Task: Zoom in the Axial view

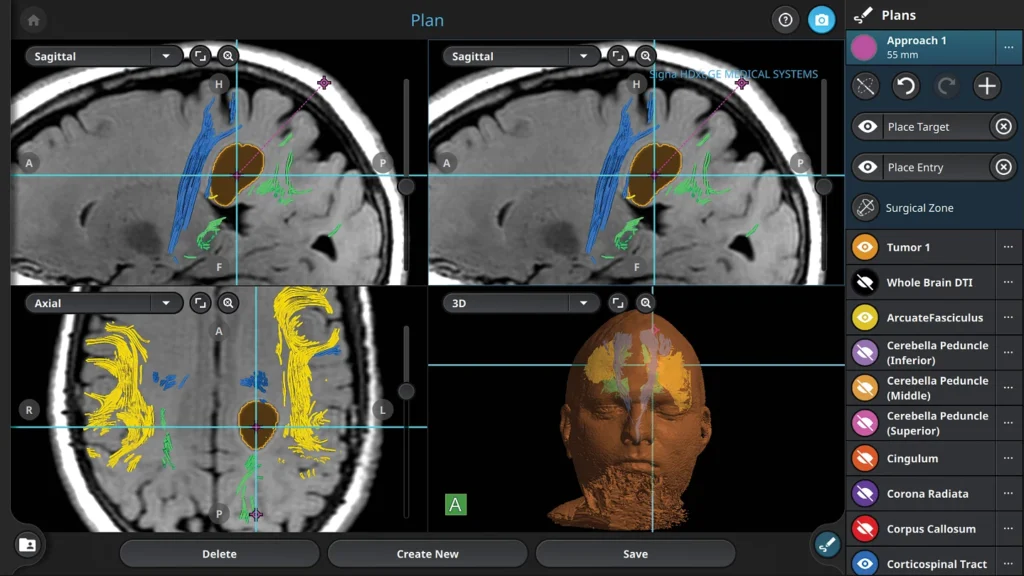Action: (x=228, y=303)
